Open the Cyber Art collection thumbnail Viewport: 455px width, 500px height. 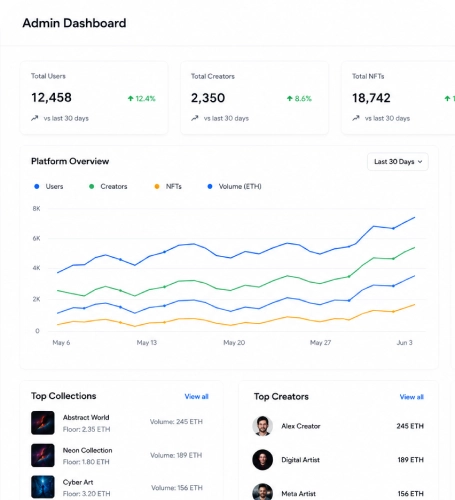pyautogui.click(x=43, y=487)
